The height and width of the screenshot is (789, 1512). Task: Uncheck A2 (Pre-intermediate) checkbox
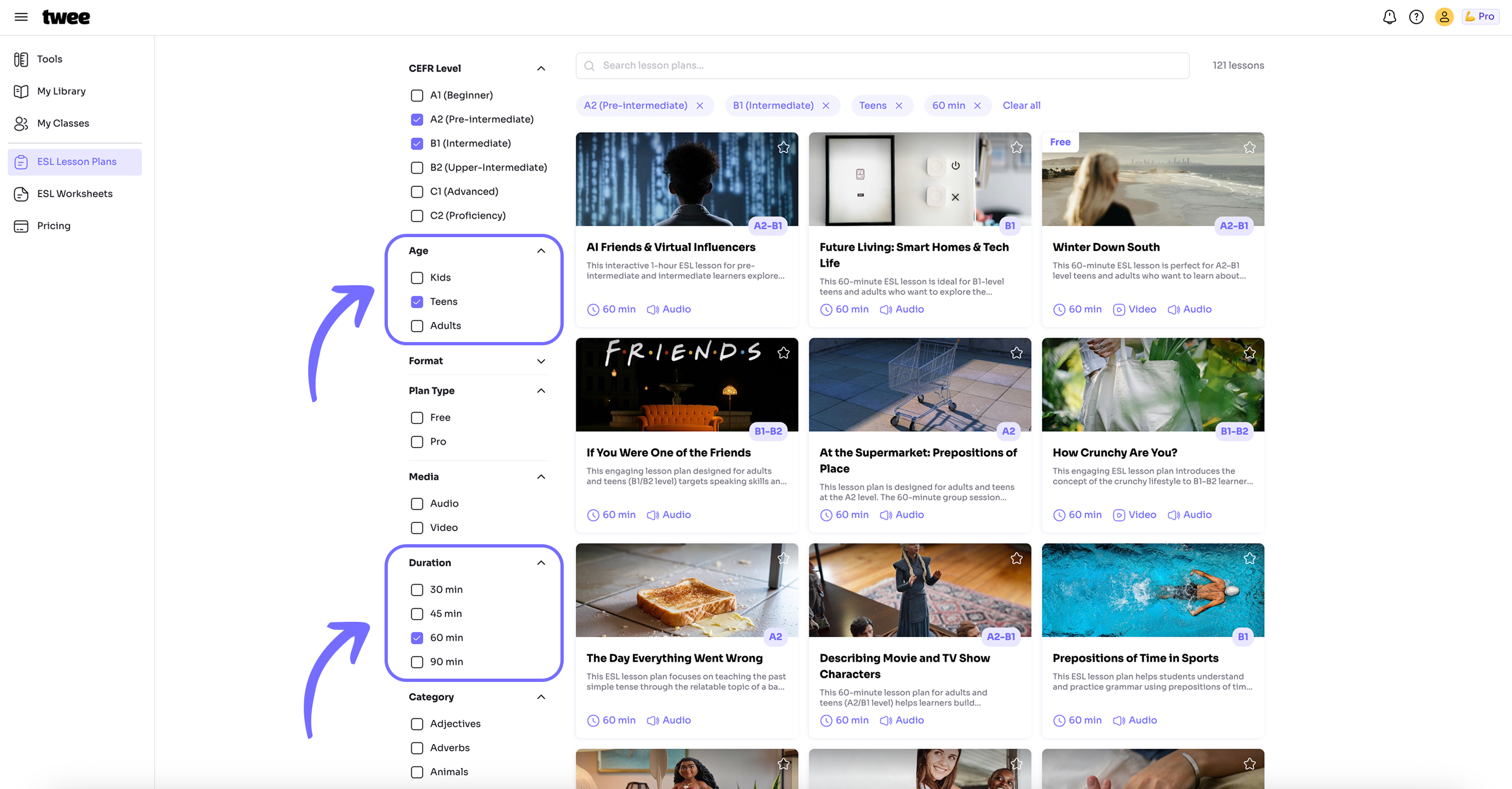pos(417,119)
